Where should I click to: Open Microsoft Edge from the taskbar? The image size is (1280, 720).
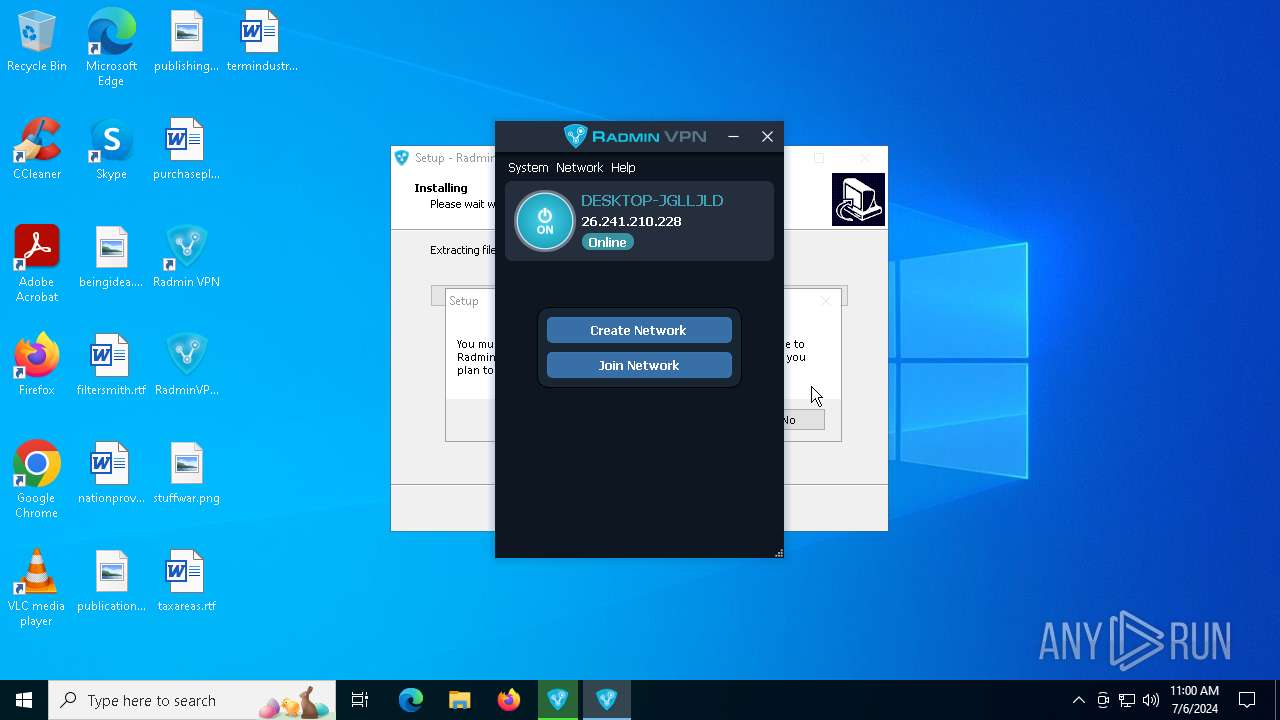click(x=411, y=700)
